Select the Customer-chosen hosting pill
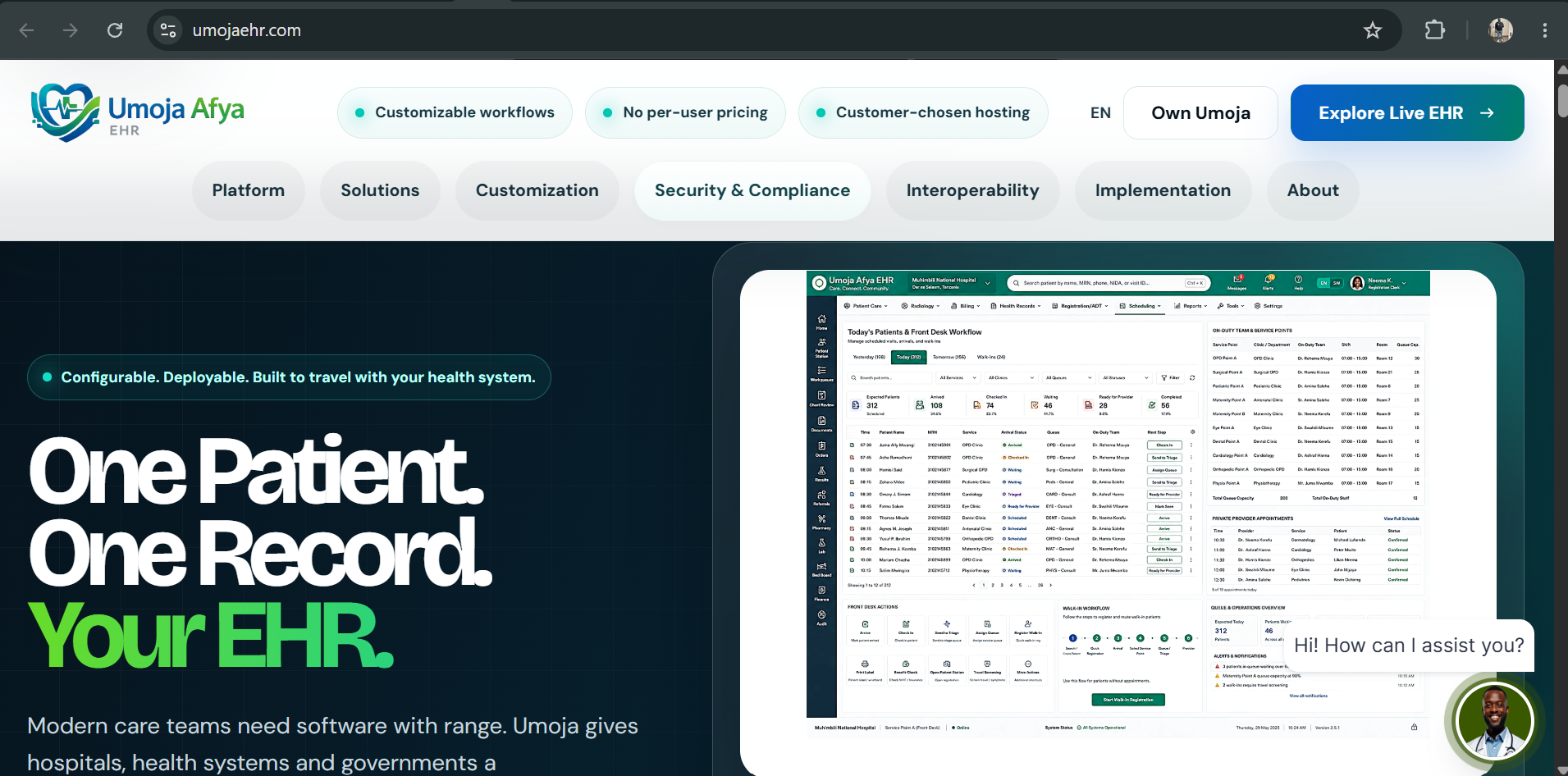Image resolution: width=1568 pixels, height=776 pixels. click(x=923, y=112)
